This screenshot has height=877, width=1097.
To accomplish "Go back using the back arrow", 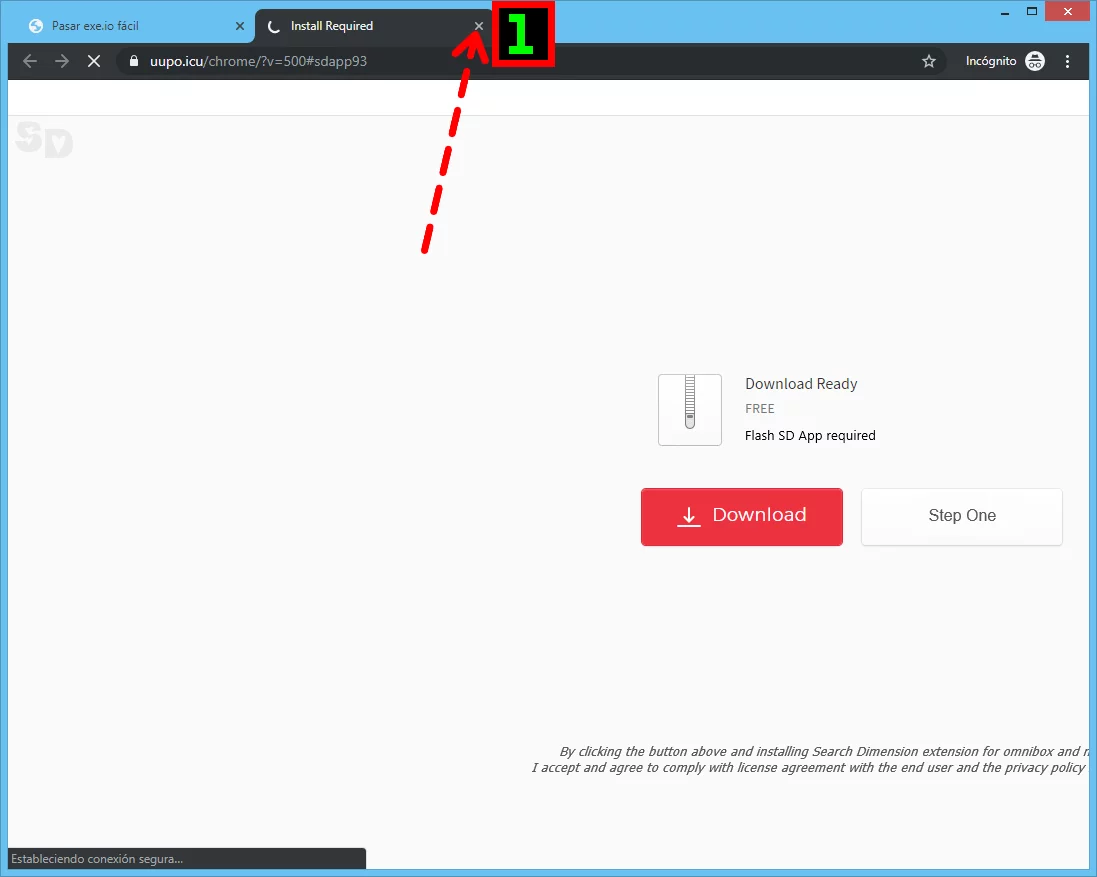I will (x=30, y=61).
